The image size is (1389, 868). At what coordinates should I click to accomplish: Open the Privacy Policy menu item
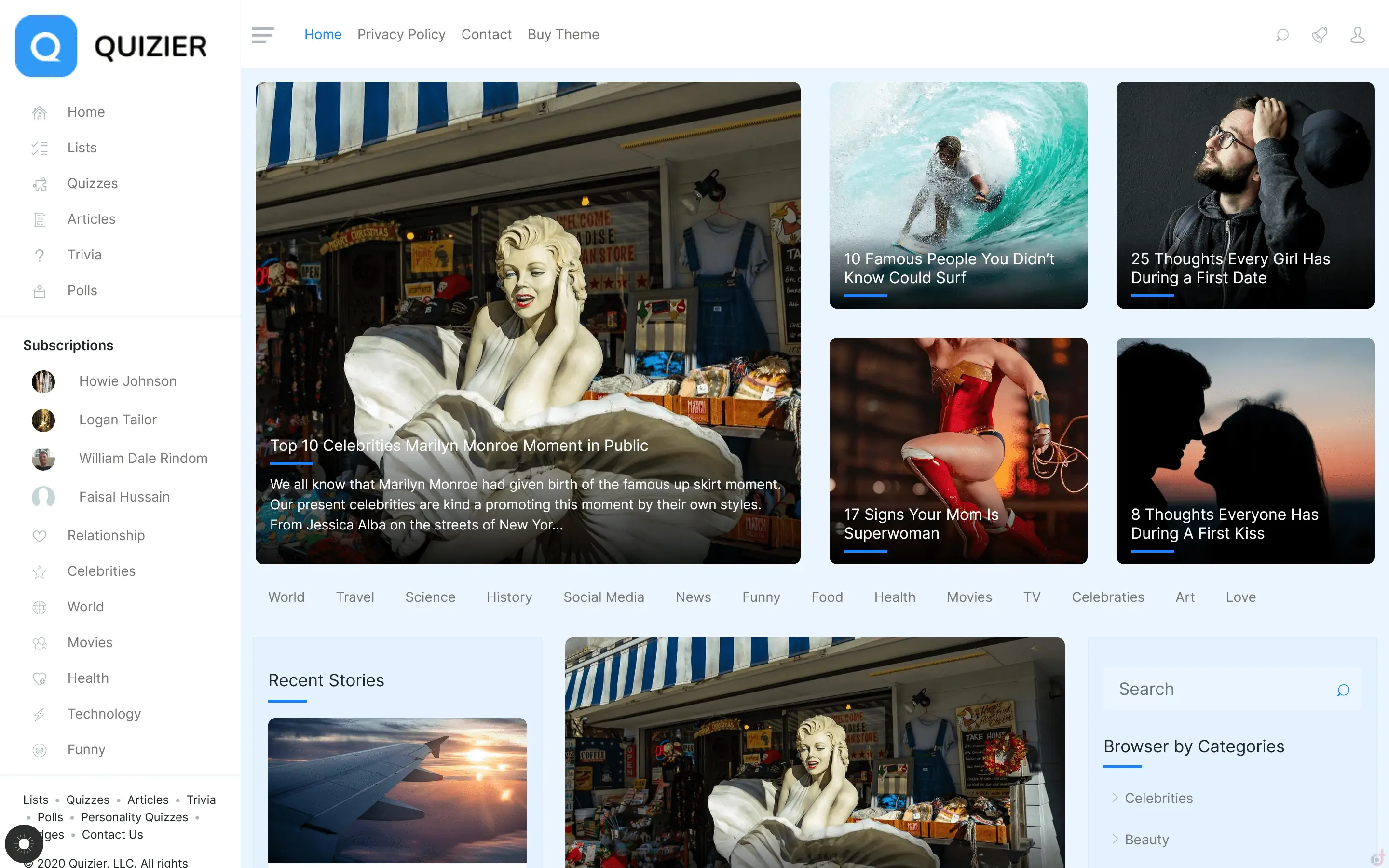tap(401, 34)
